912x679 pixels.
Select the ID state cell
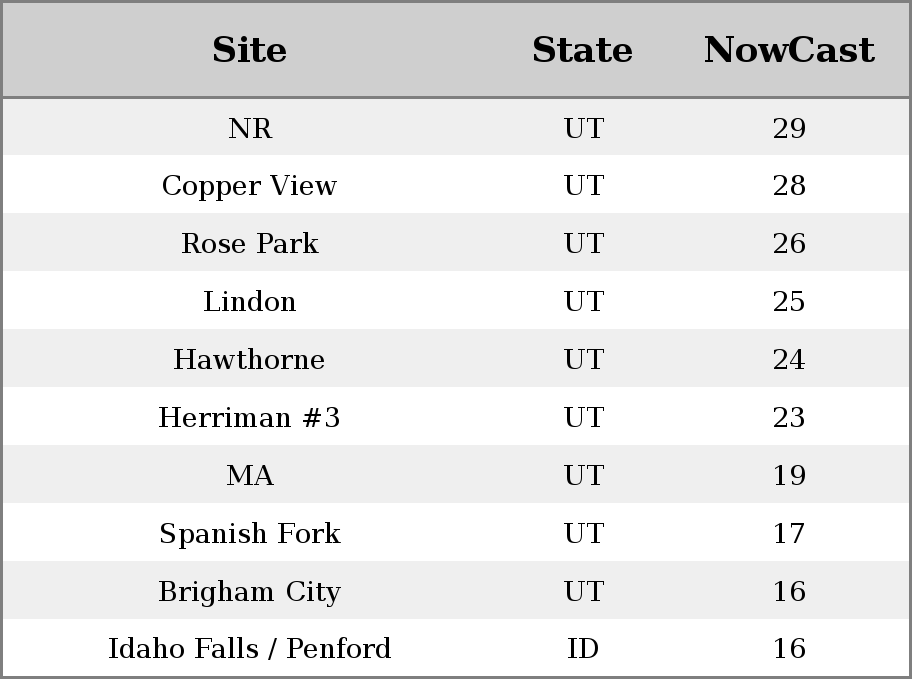[583, 649]
